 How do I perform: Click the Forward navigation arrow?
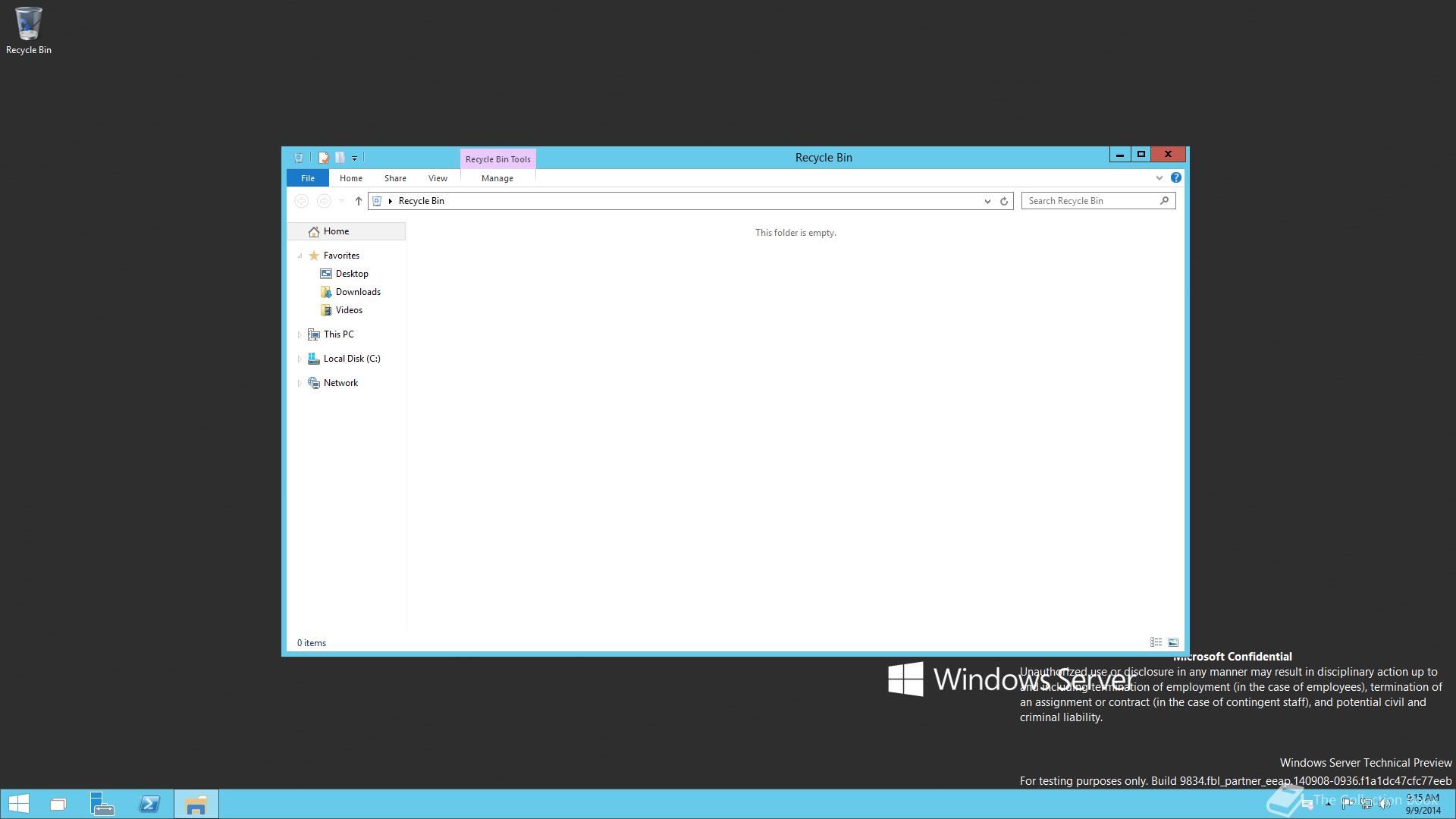(324, 201)
